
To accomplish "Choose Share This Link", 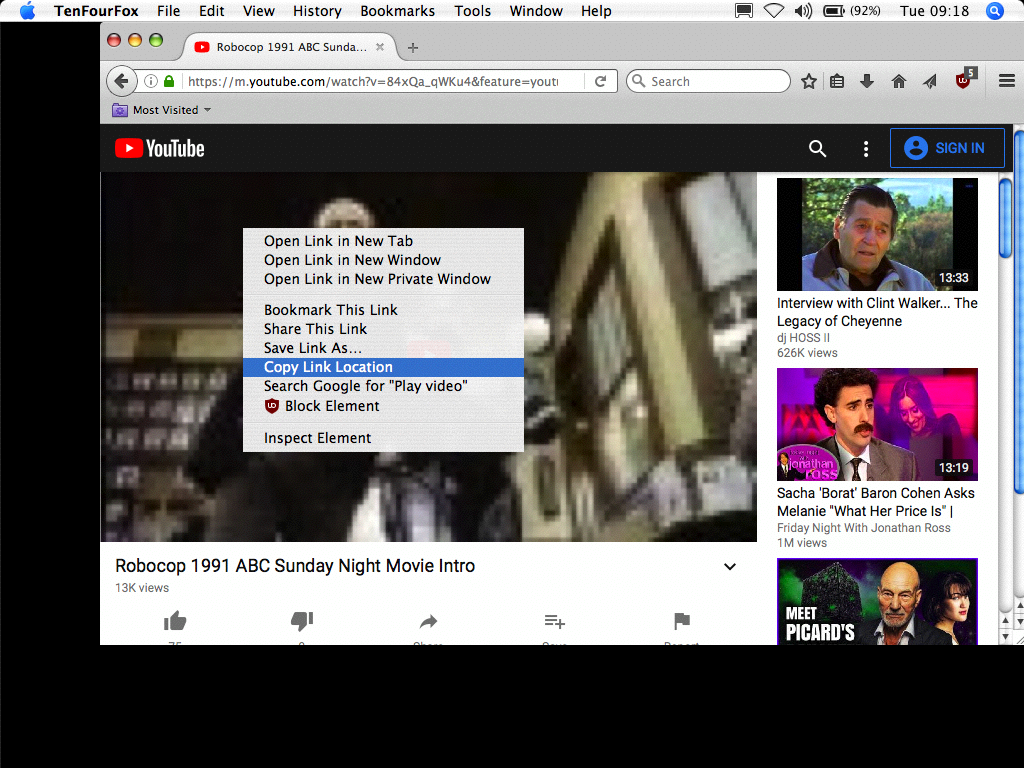I will (383, 329).
